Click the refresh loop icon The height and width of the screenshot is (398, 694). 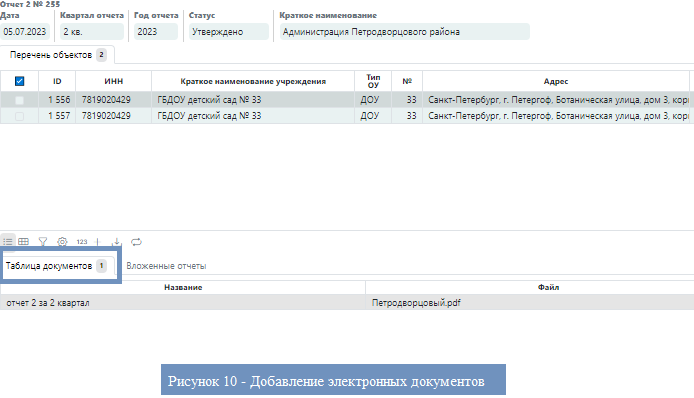pyautogui.click(x=136, y=242)
